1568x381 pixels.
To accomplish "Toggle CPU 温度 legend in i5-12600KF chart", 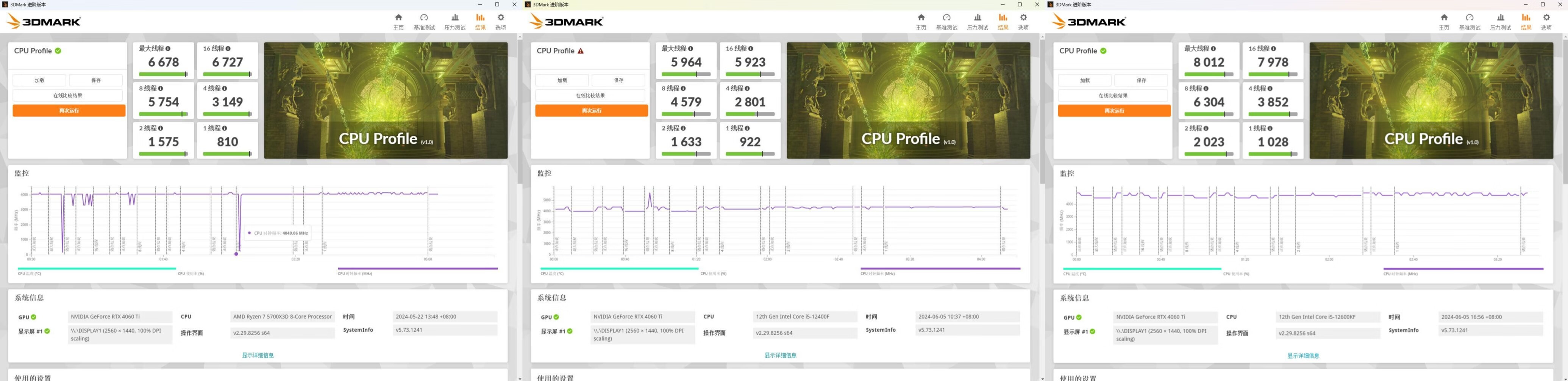I will click(1142, 271).
